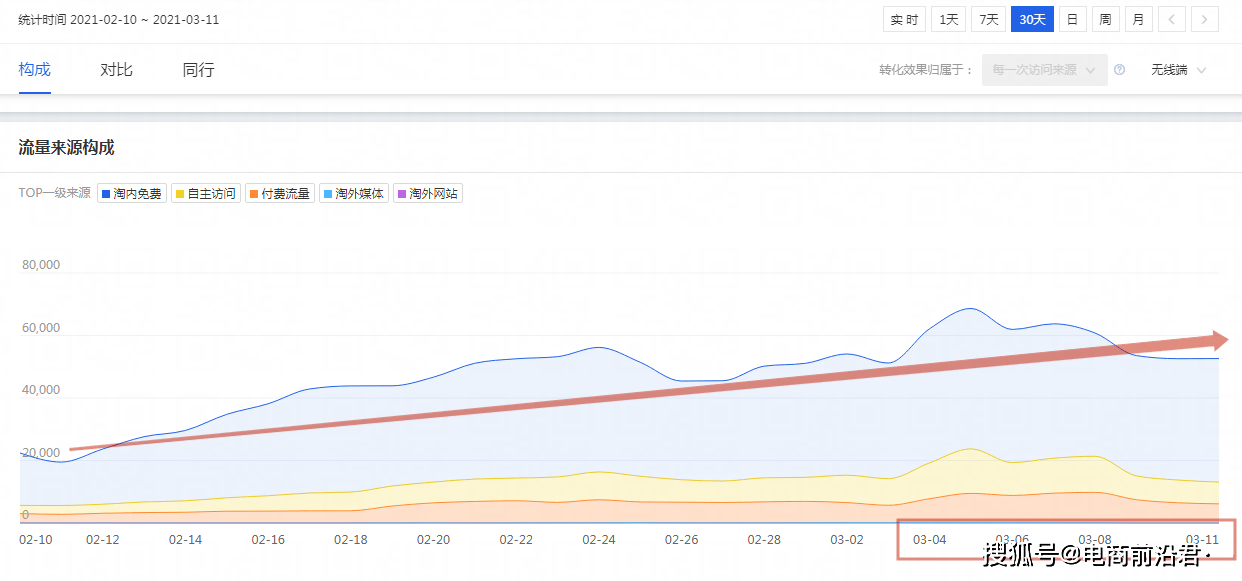The width and height of the screenshot is (1242, 581).
Task: Click the help question-mark icon
Action: pos(1119,70)
